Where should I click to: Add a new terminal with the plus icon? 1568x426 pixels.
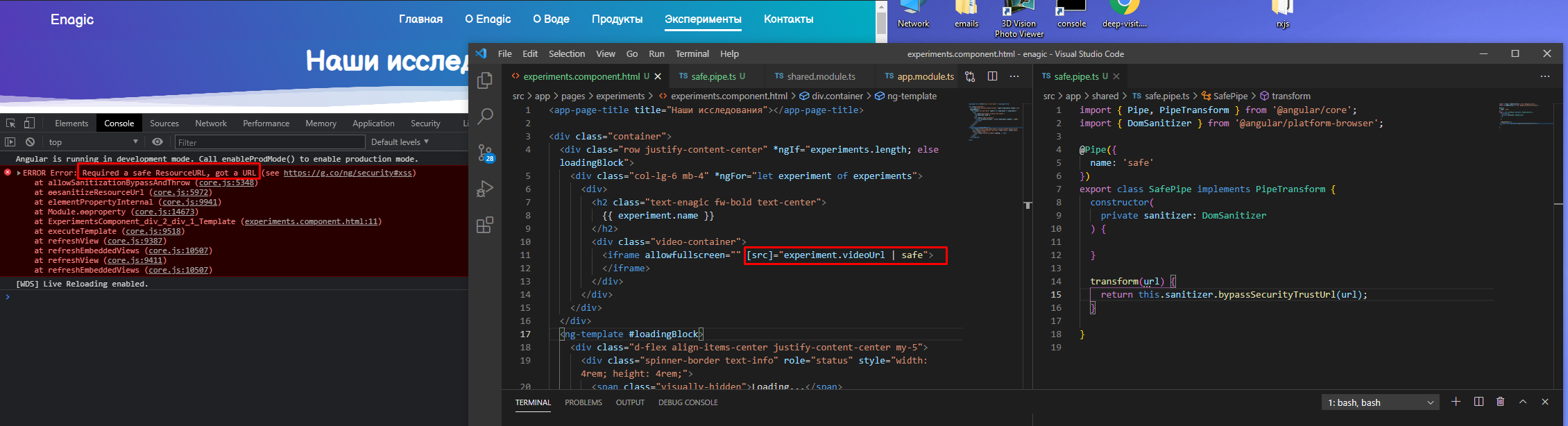click(1456, 402)
